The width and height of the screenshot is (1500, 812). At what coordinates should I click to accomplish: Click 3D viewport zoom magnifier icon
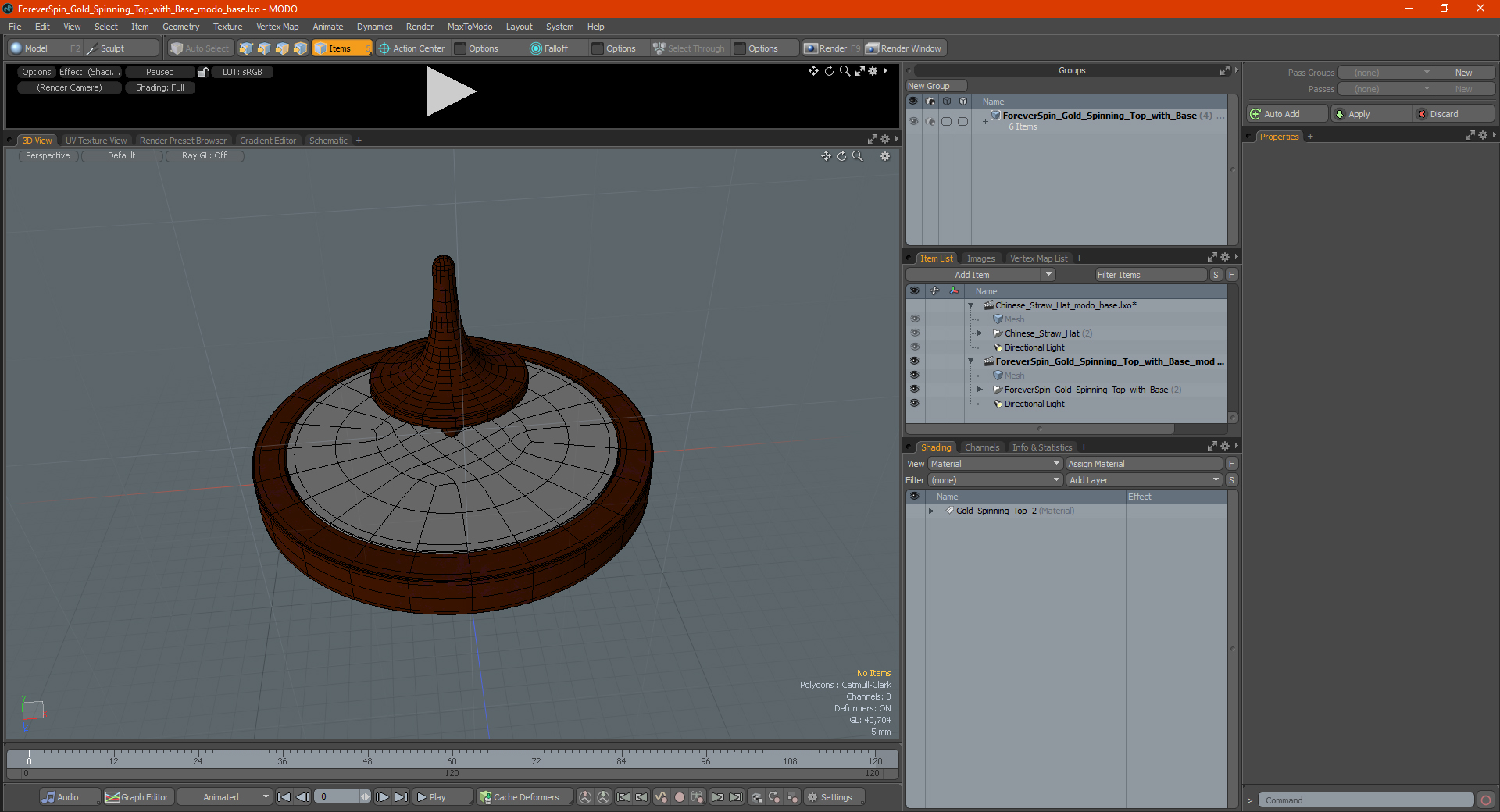(x=857, y=156)
